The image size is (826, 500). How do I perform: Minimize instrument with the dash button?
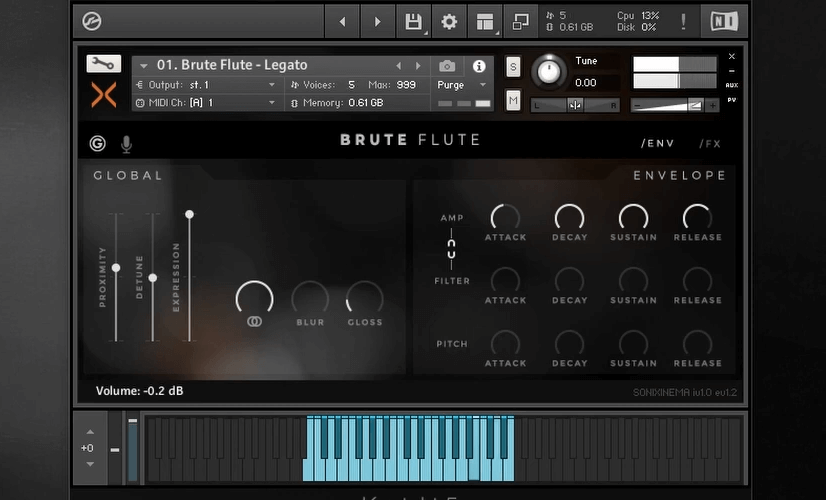[x=732, y=71]
